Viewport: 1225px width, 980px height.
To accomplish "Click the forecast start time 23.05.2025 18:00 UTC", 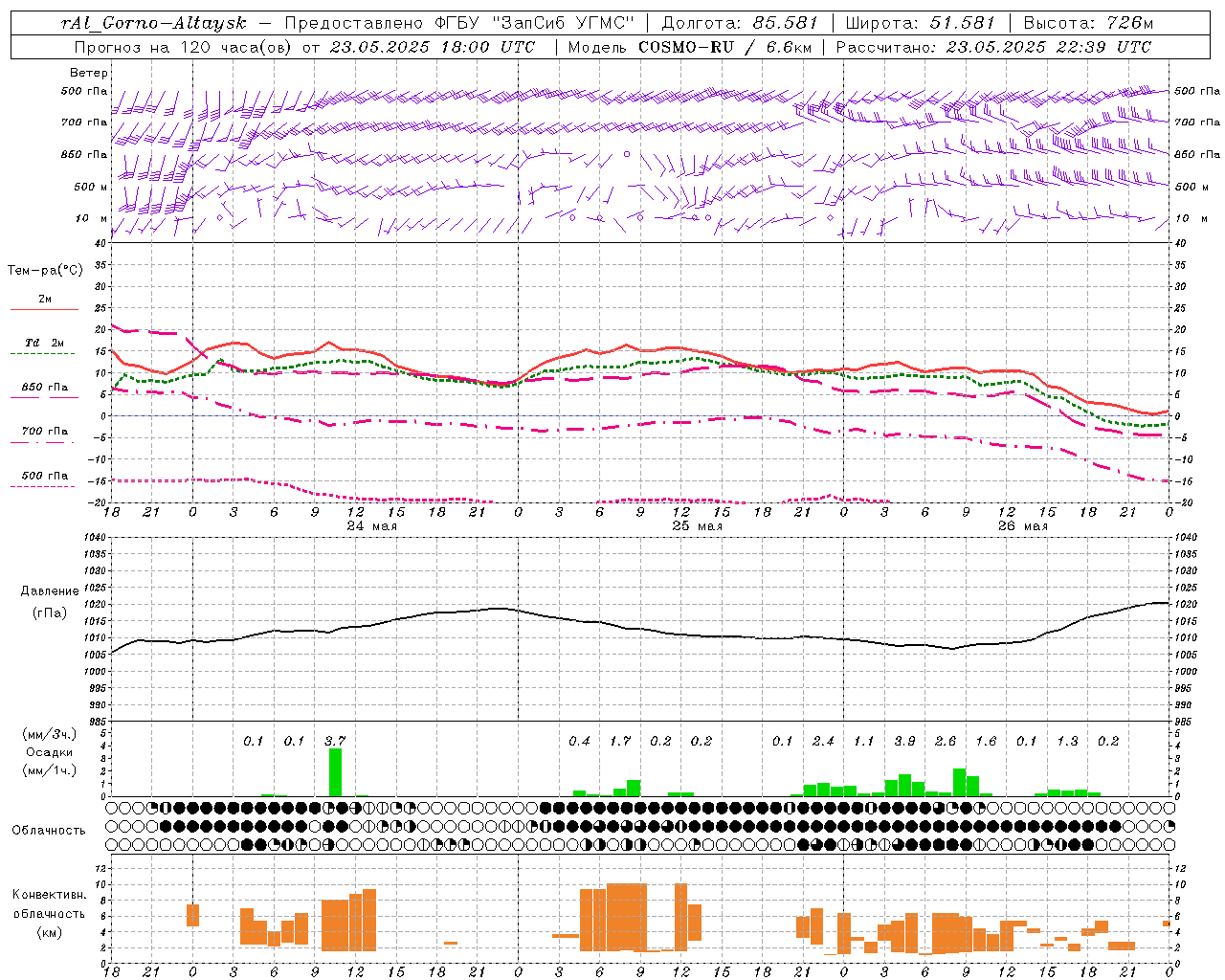I will (x=432, y=47).
